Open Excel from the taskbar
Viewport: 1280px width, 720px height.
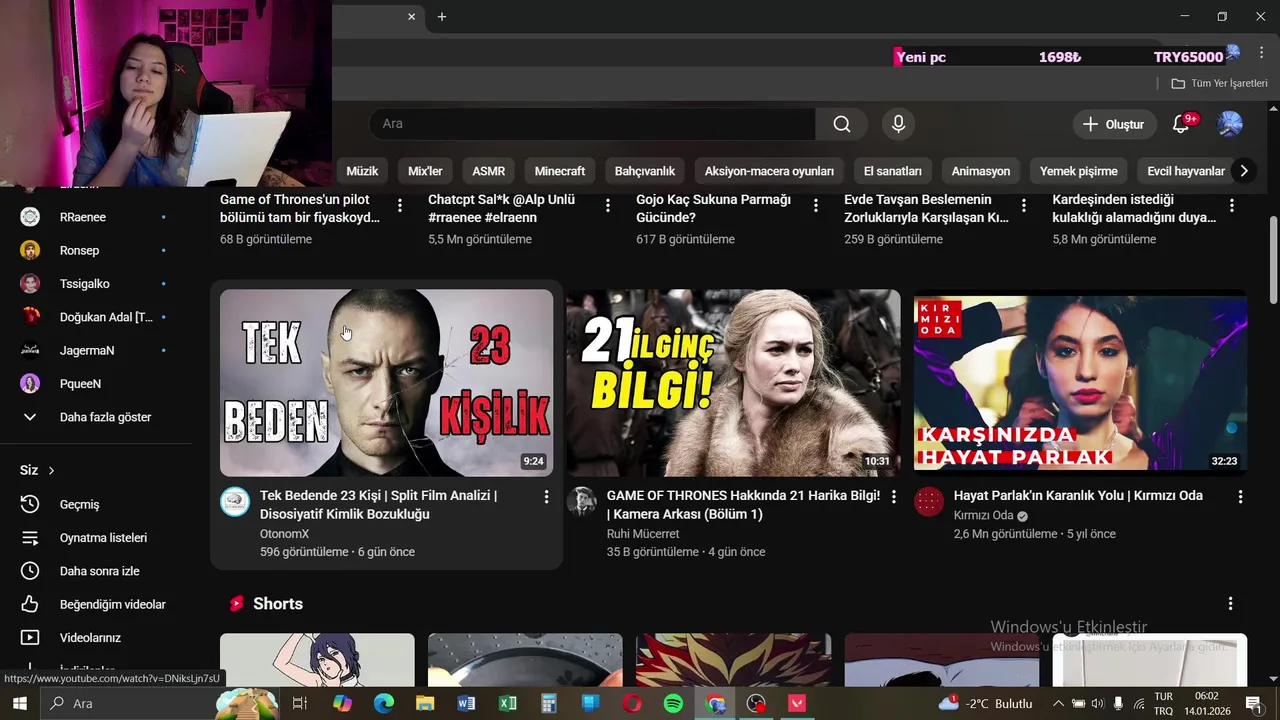coord(508,704)
